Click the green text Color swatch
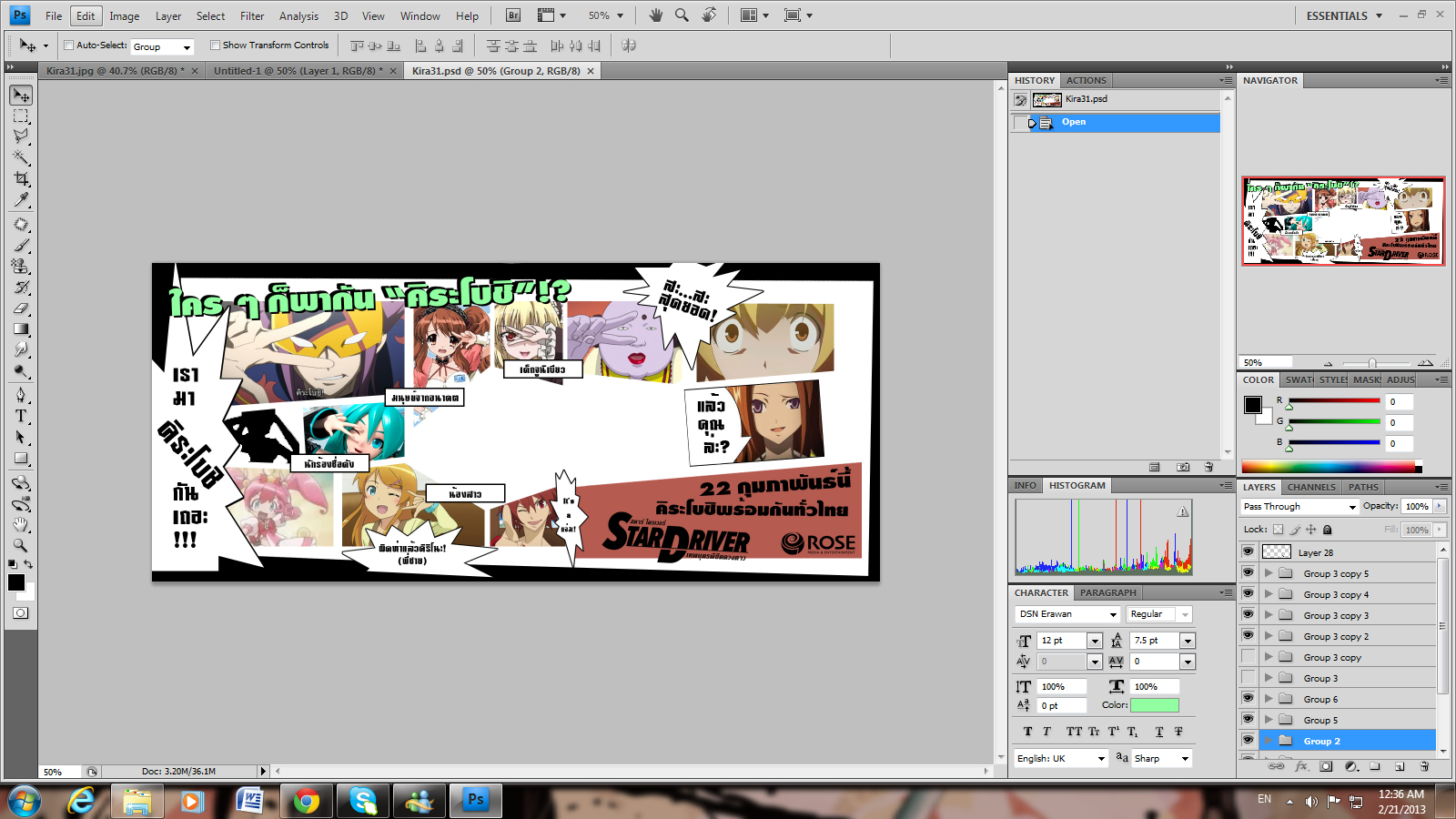This screenshot has width=1456, height=819. [x=1154, y=705]
